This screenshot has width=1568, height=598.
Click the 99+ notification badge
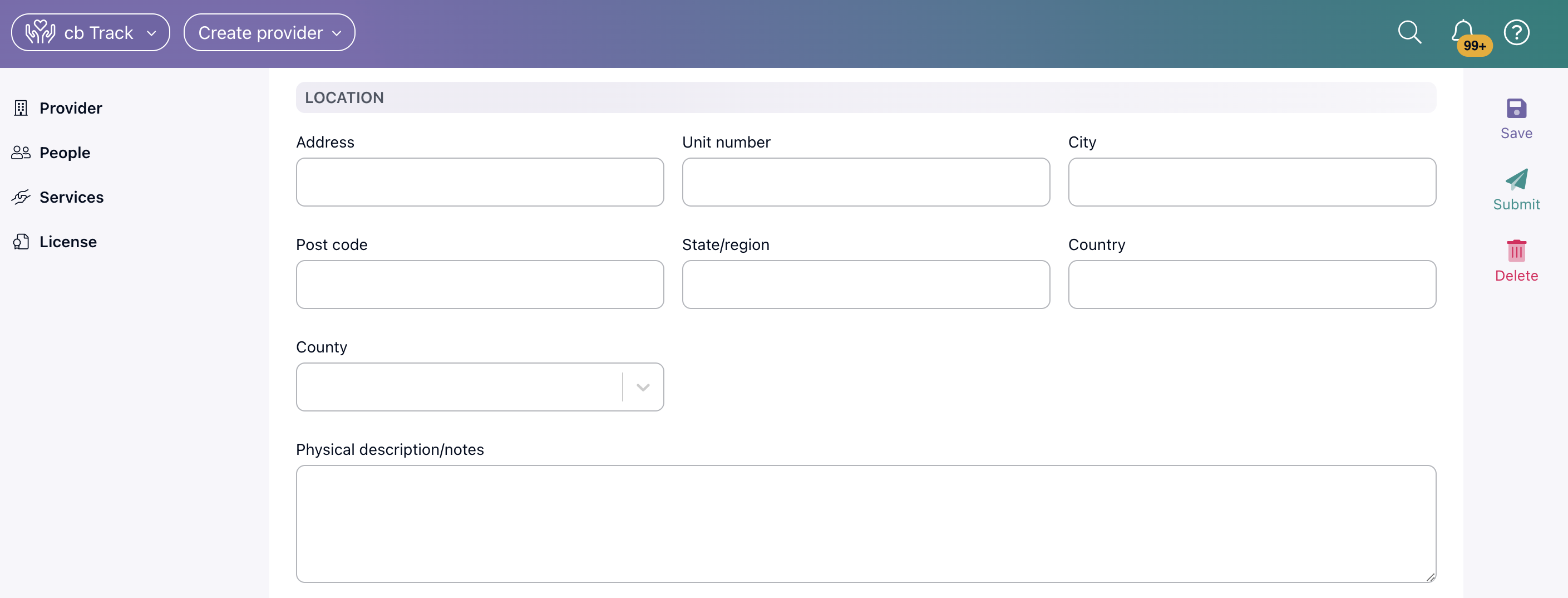click(x=1475, y=46)
